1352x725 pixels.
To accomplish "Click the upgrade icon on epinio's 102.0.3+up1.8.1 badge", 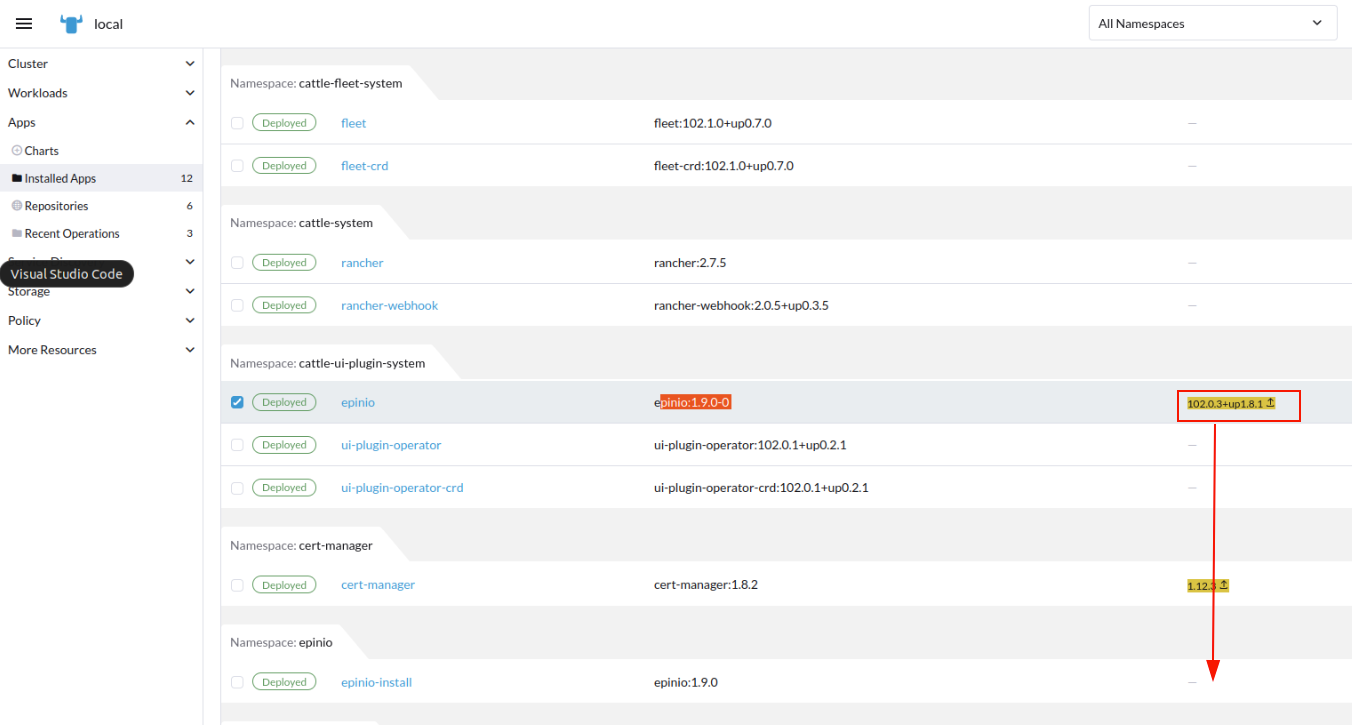I will [1270, 403].
